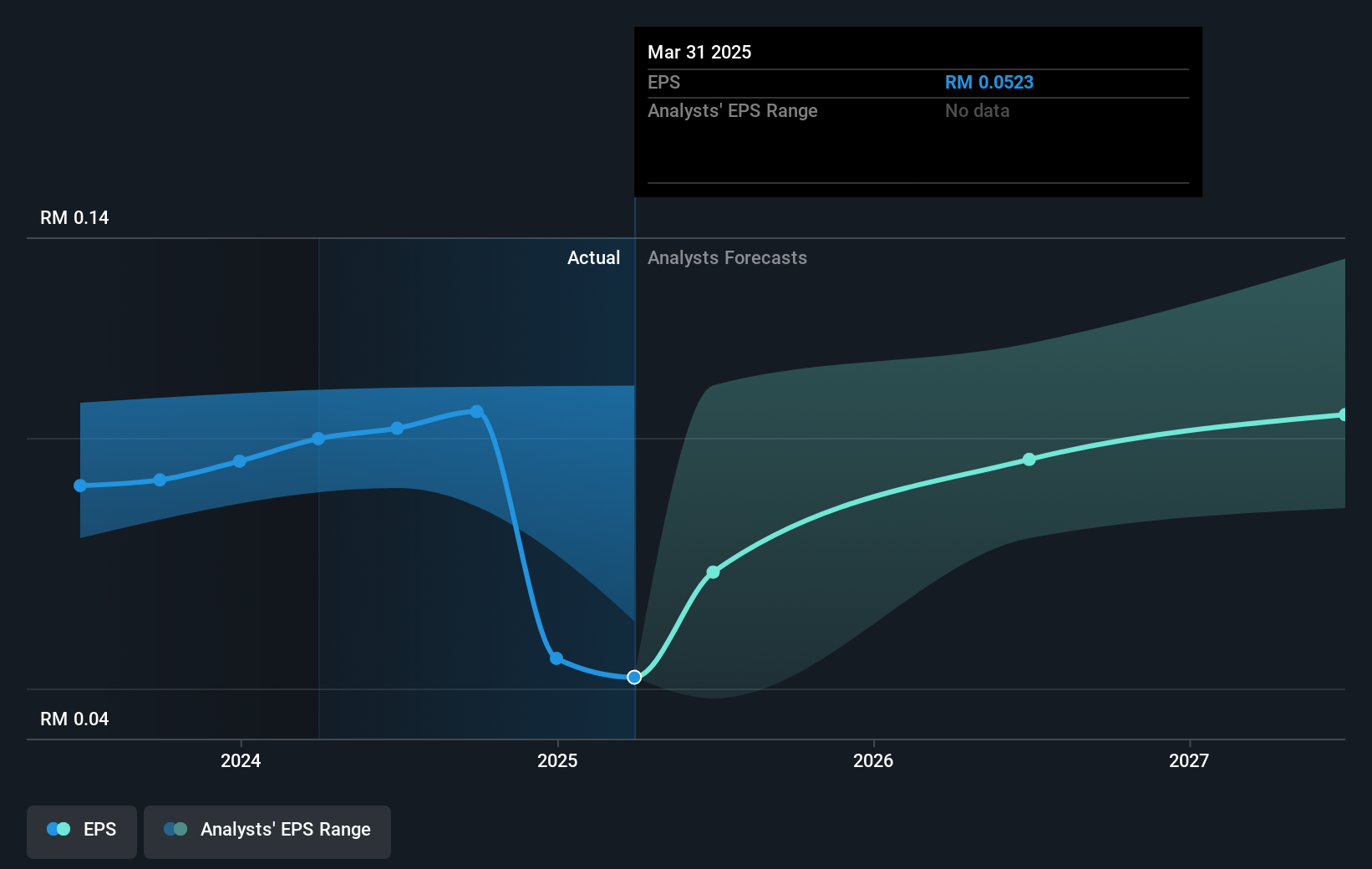Expand the Mar 31 2025 tooltip header

700,52
